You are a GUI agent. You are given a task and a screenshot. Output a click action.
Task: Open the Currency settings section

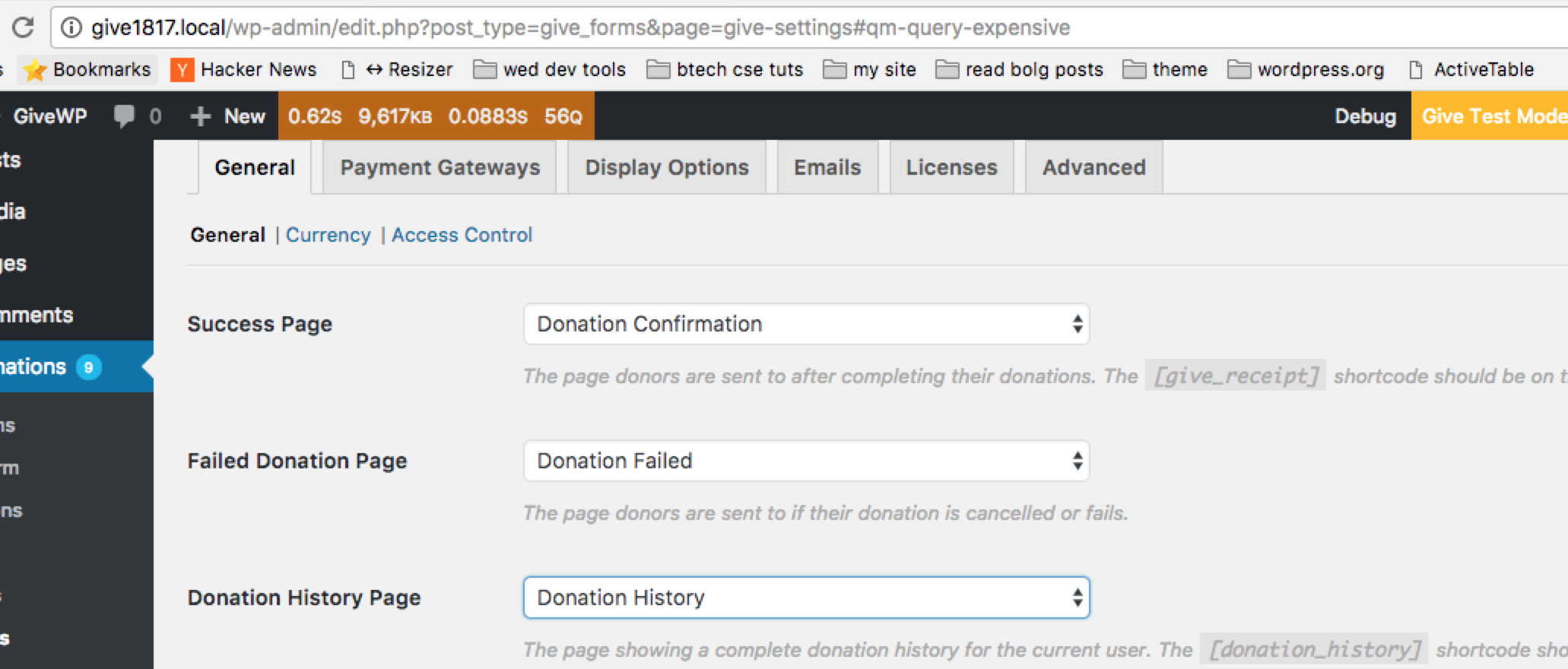tap(328, 234)
